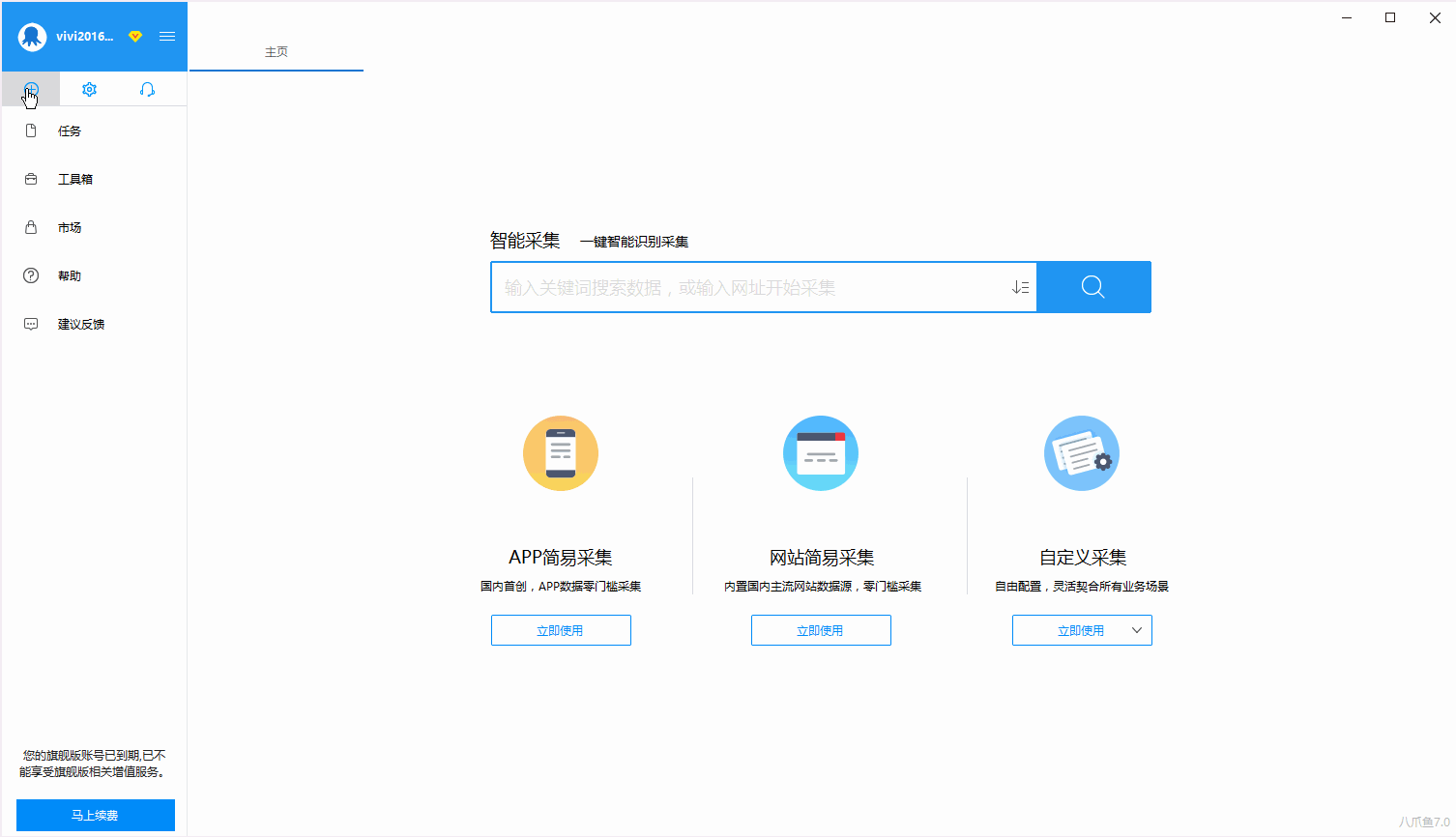
Task: Click the sort list icon in the search box
Action: pos(1020,287)
